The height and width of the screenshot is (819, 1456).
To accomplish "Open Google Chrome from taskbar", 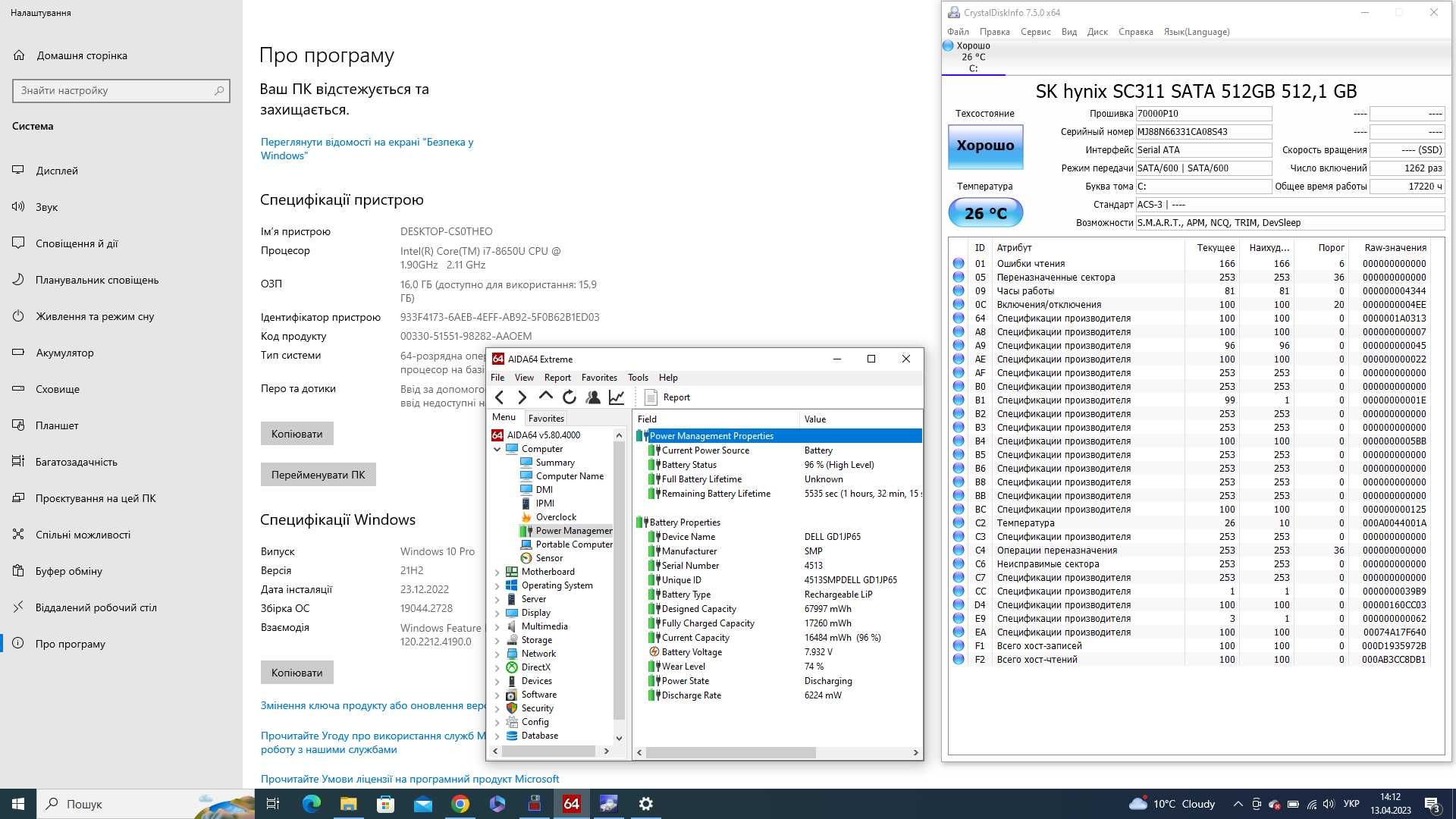I will (460, 804).
